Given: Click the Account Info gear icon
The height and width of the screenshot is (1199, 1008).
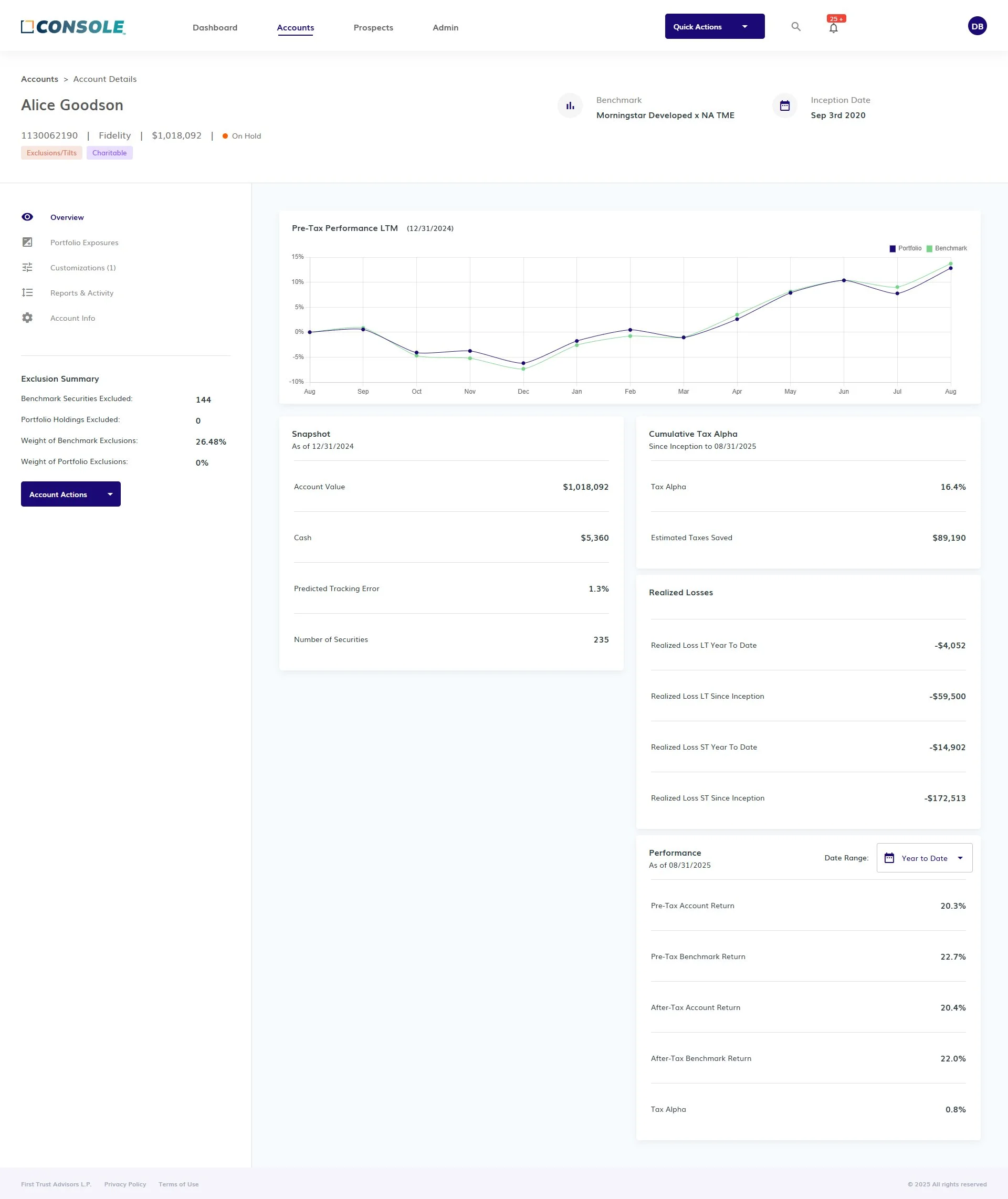Looking at the screenshot, I should 27,318.
